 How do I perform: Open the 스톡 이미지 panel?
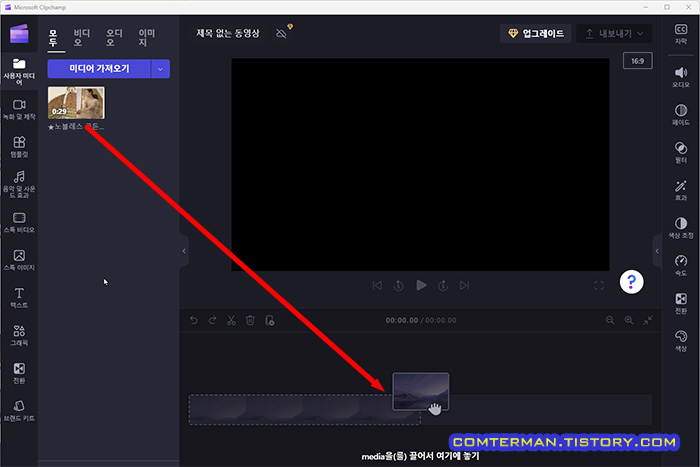[19, 260]
